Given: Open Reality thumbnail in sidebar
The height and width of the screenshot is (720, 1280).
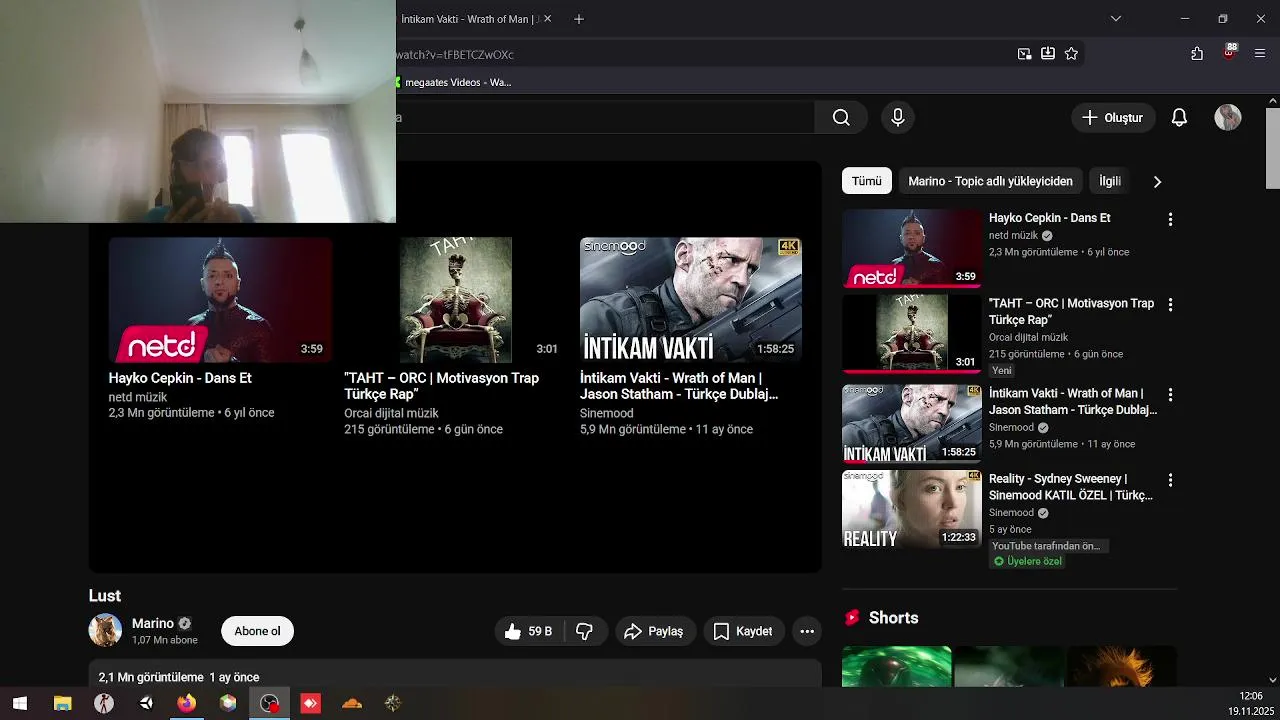Looking at the screenshot, I should click(911, 510).
